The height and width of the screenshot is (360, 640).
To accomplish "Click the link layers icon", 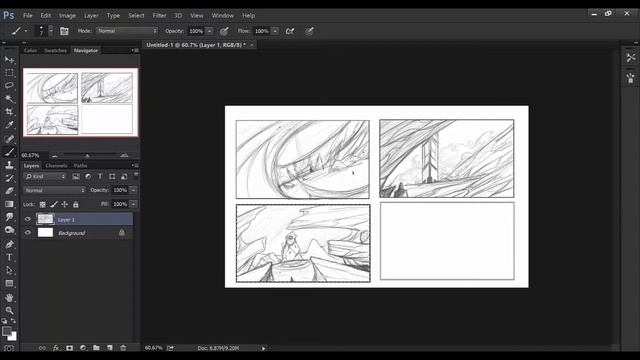I will [x=42, y=348].
